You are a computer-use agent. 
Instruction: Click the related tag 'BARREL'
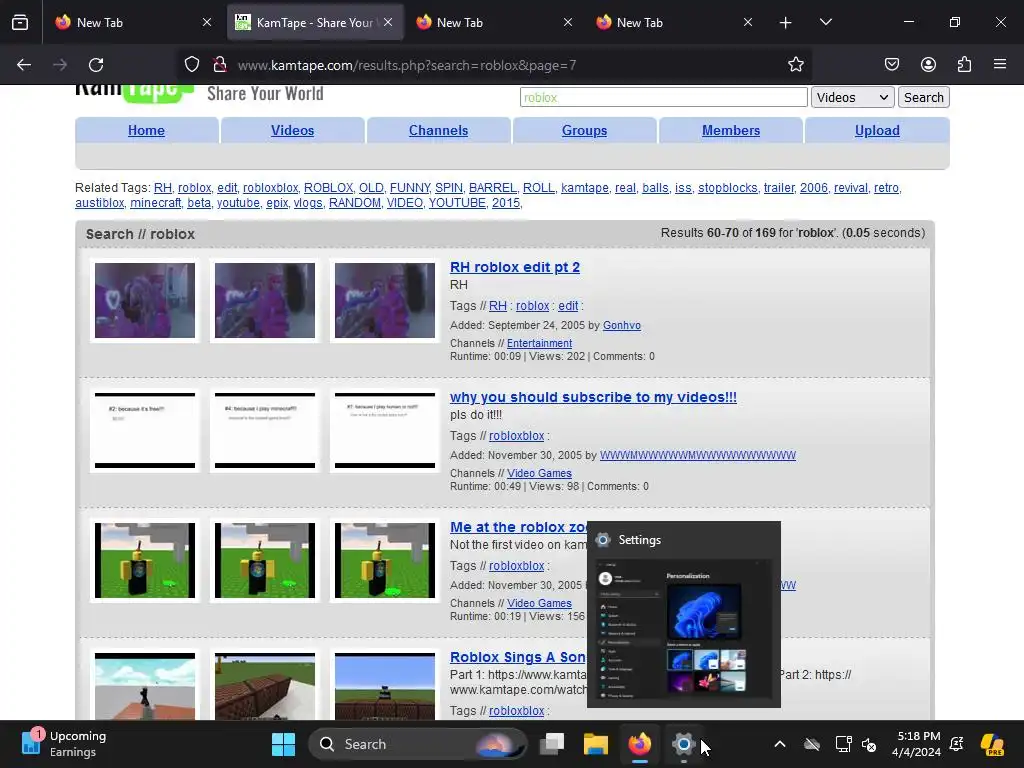492,188
